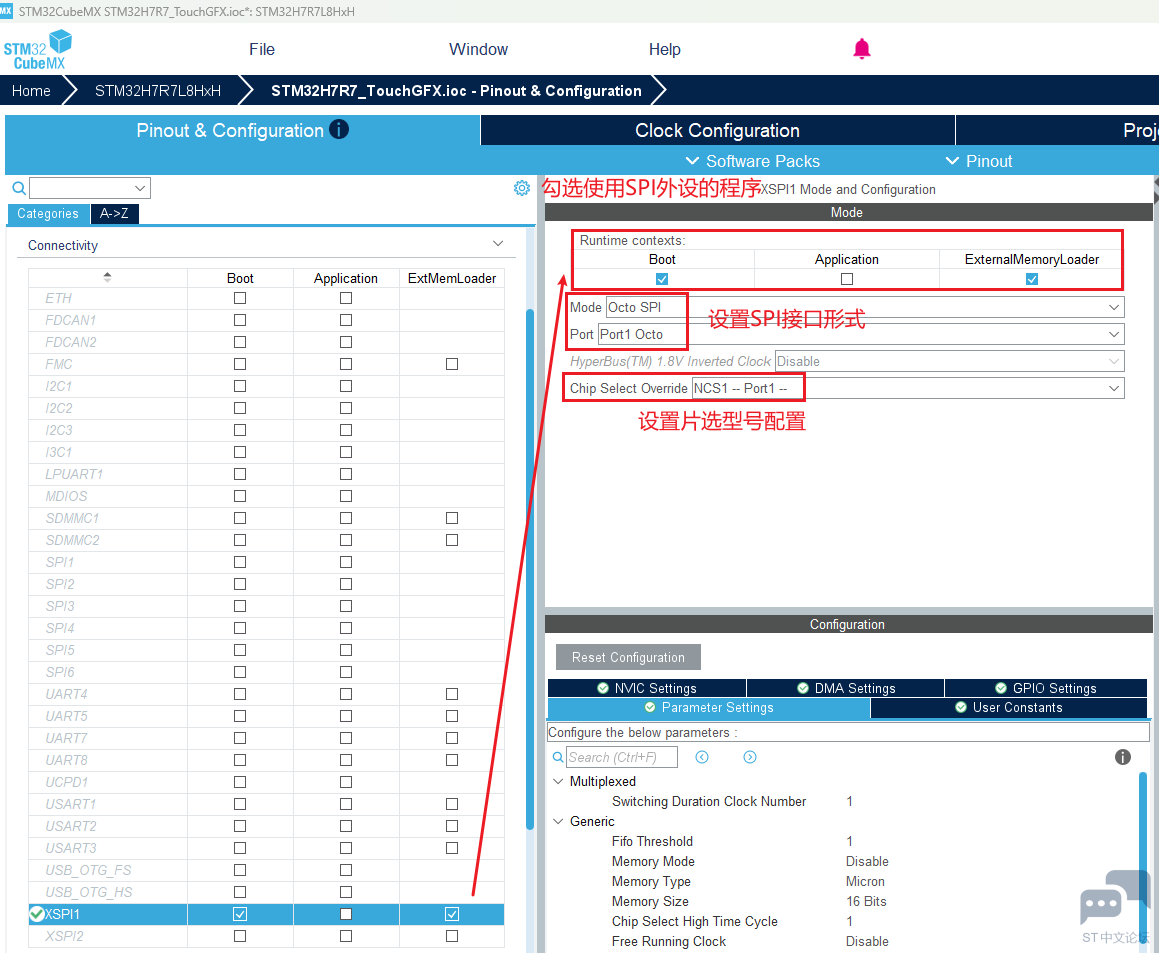This screenshot has width=1159, height=953.
Task: Open the DMA Settings tab
Action: 846,688
